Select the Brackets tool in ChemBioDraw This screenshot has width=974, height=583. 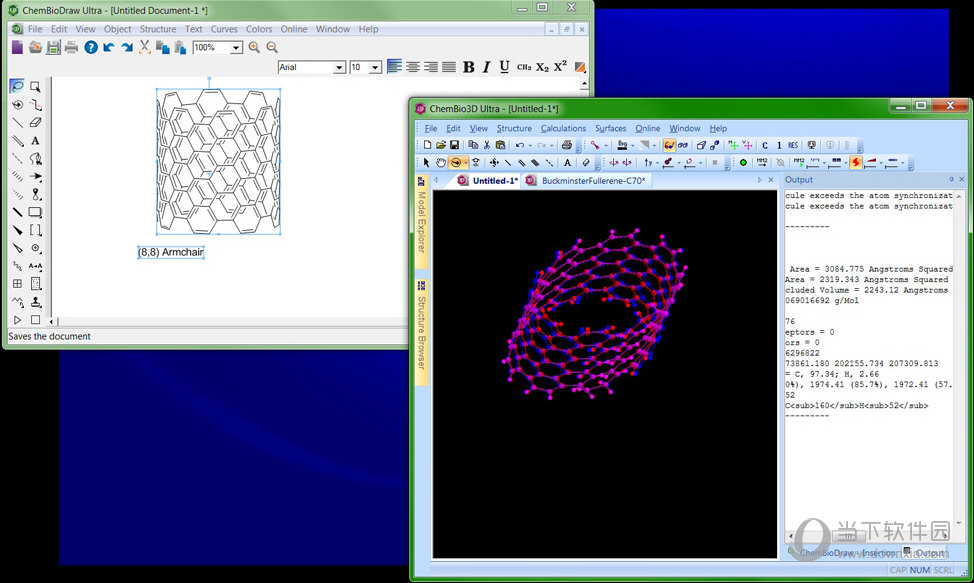click(x=35, y=230)
